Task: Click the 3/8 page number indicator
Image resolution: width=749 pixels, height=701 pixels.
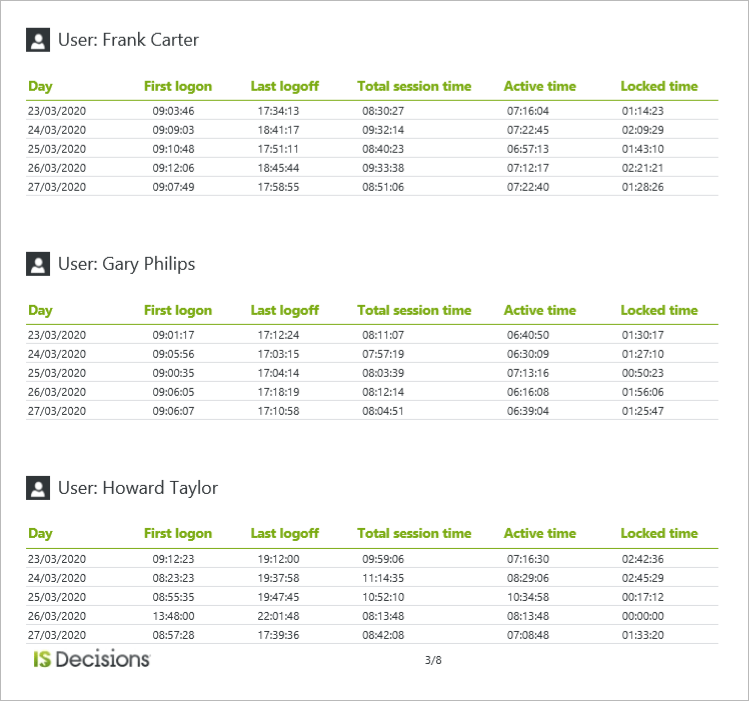Action: pyautogui.click(x=433, y=660)
